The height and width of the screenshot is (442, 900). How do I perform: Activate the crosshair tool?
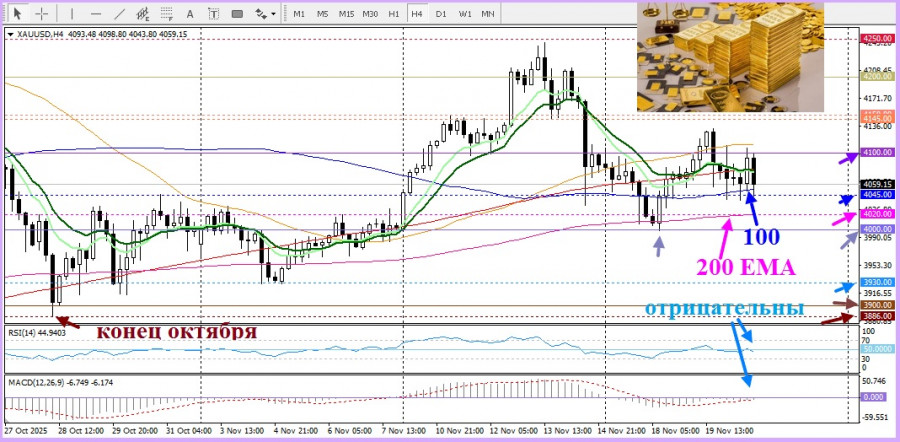click(42, 13)
